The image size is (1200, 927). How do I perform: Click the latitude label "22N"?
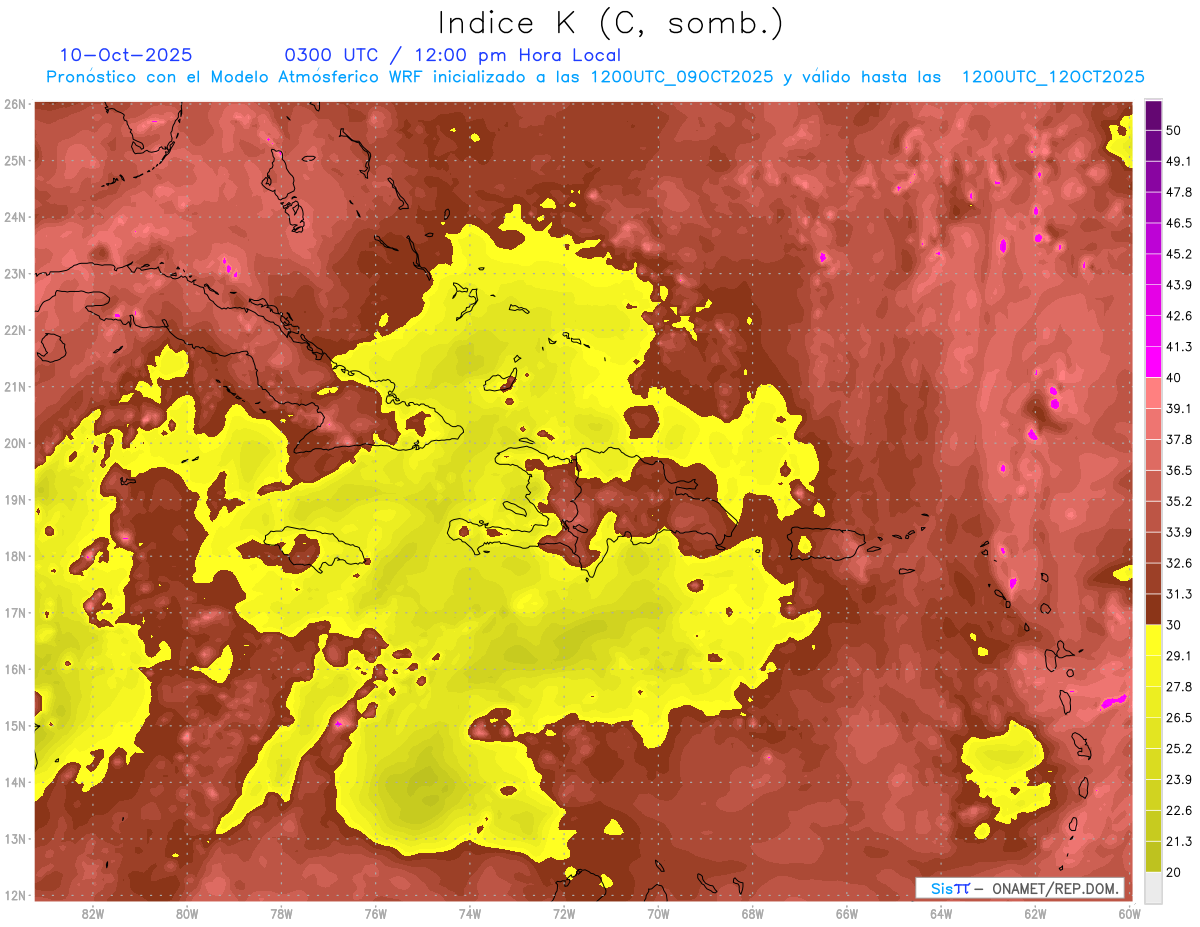15,330
